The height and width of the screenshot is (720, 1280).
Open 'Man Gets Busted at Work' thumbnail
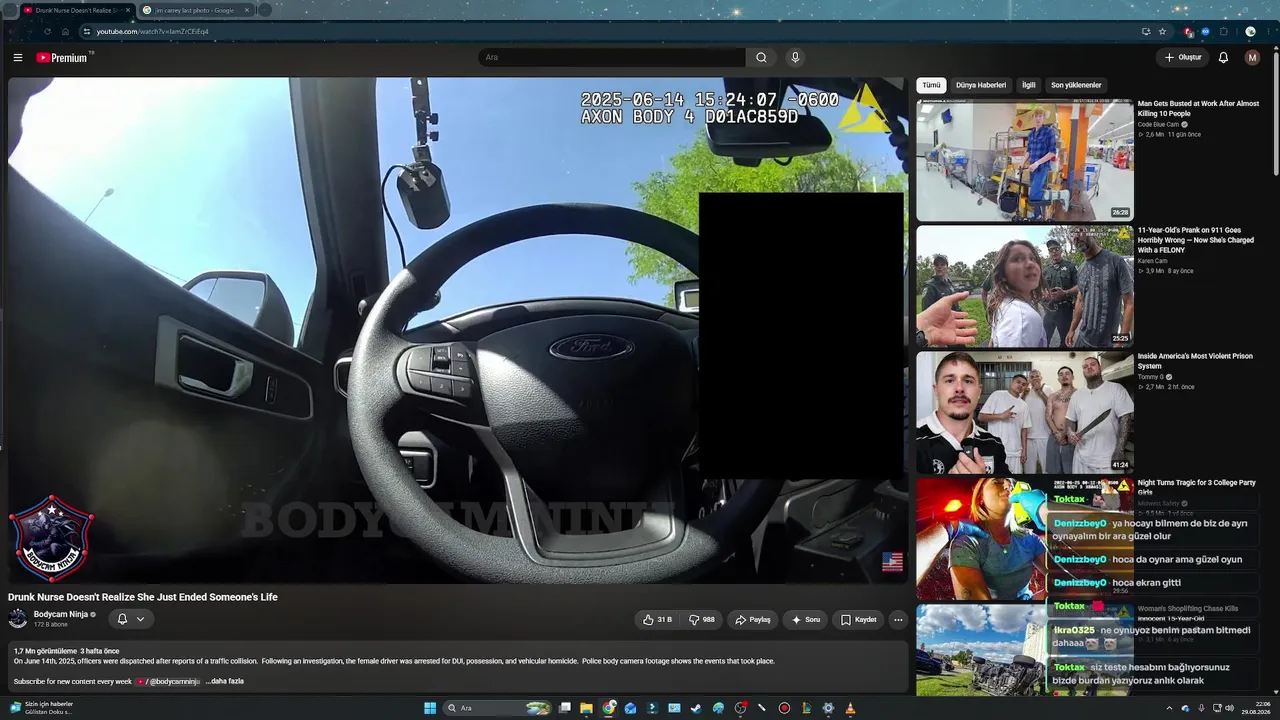pos(1025,160)
